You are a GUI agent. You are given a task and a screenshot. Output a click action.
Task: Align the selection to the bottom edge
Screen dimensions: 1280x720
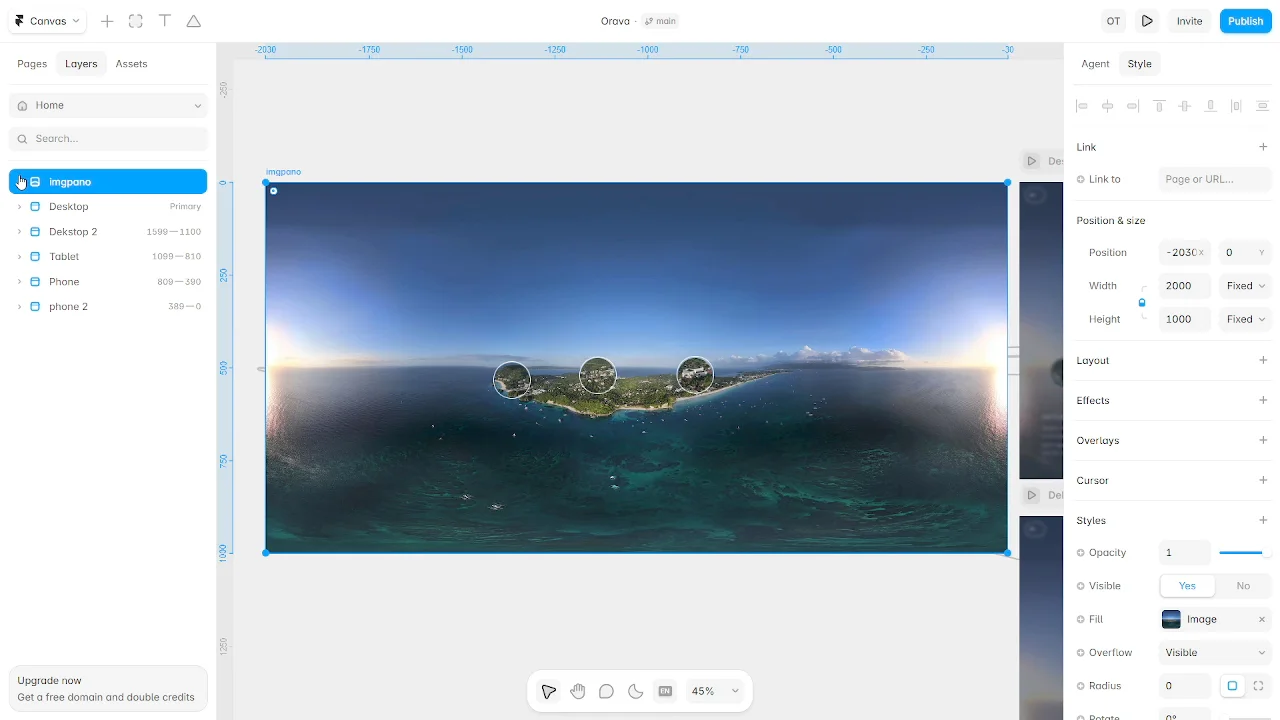(1211, 106)
